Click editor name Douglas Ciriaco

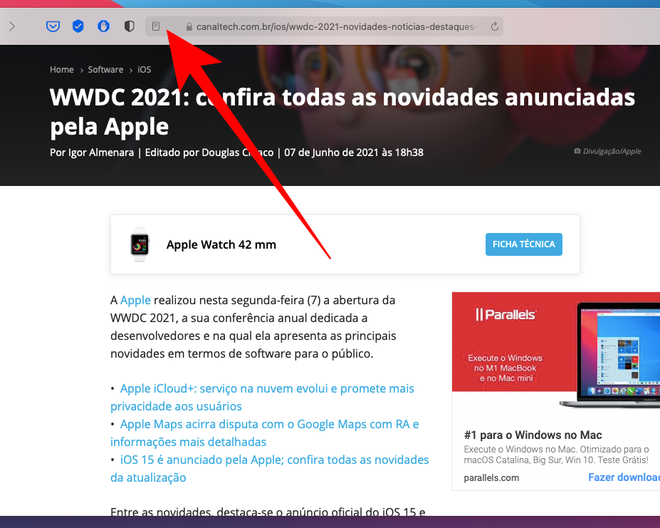click(237, 152)
